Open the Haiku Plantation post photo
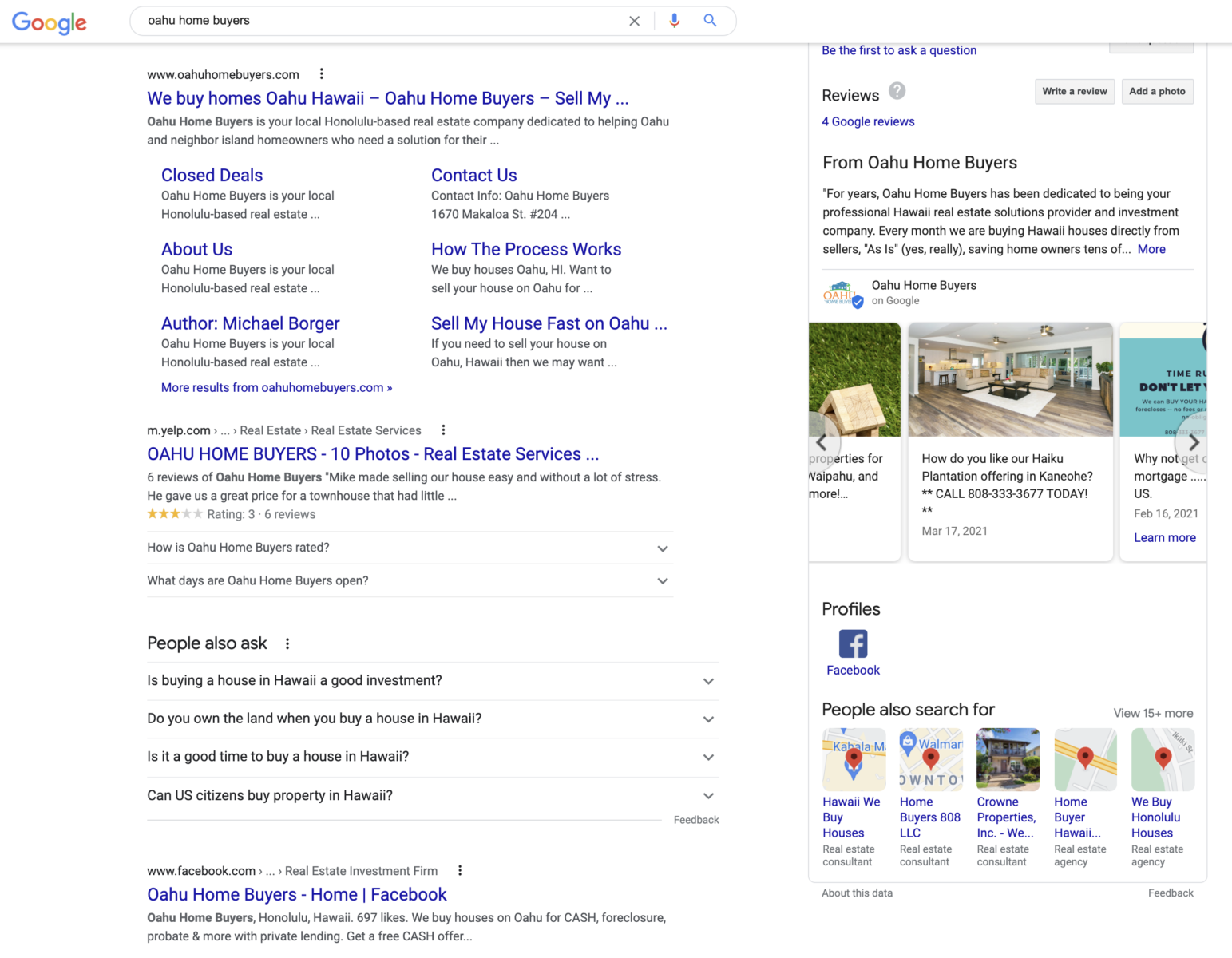Image resolution: width=1232 pixels, height=958 pixels. tap(1011, 380)
